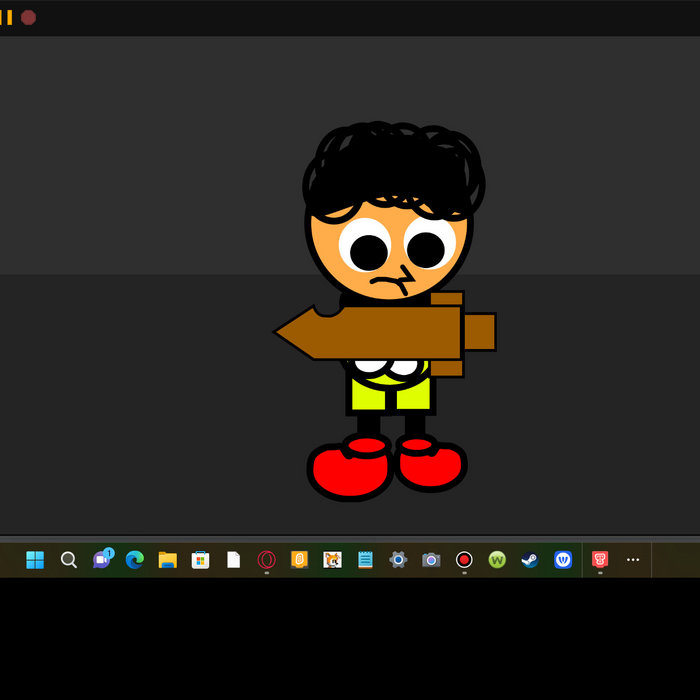Launch the Camera app from the taskbar
Image resolution: width=700 pixels, height=700 pixels.
431,560
